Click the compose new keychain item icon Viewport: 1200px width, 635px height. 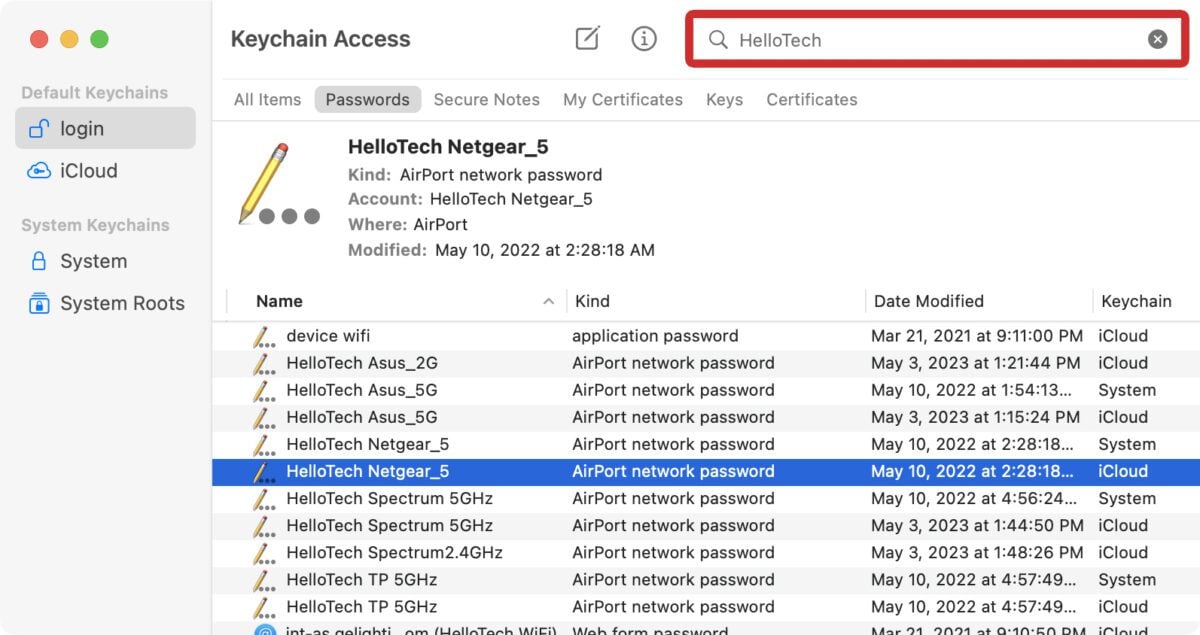pos(587,39)
